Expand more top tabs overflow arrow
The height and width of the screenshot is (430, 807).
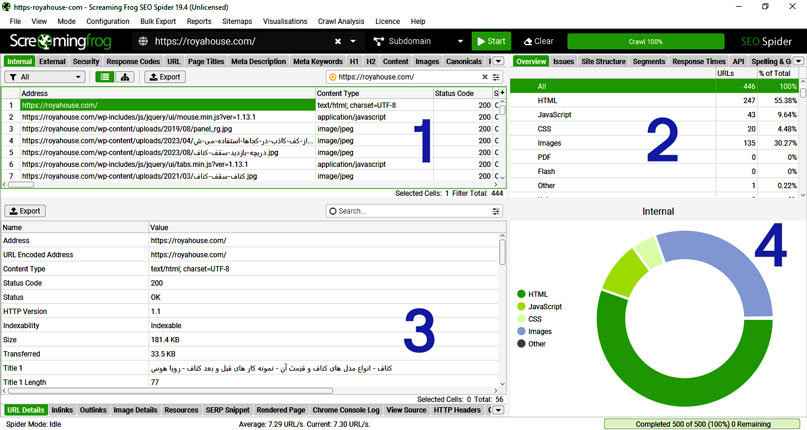coord(498,61)
